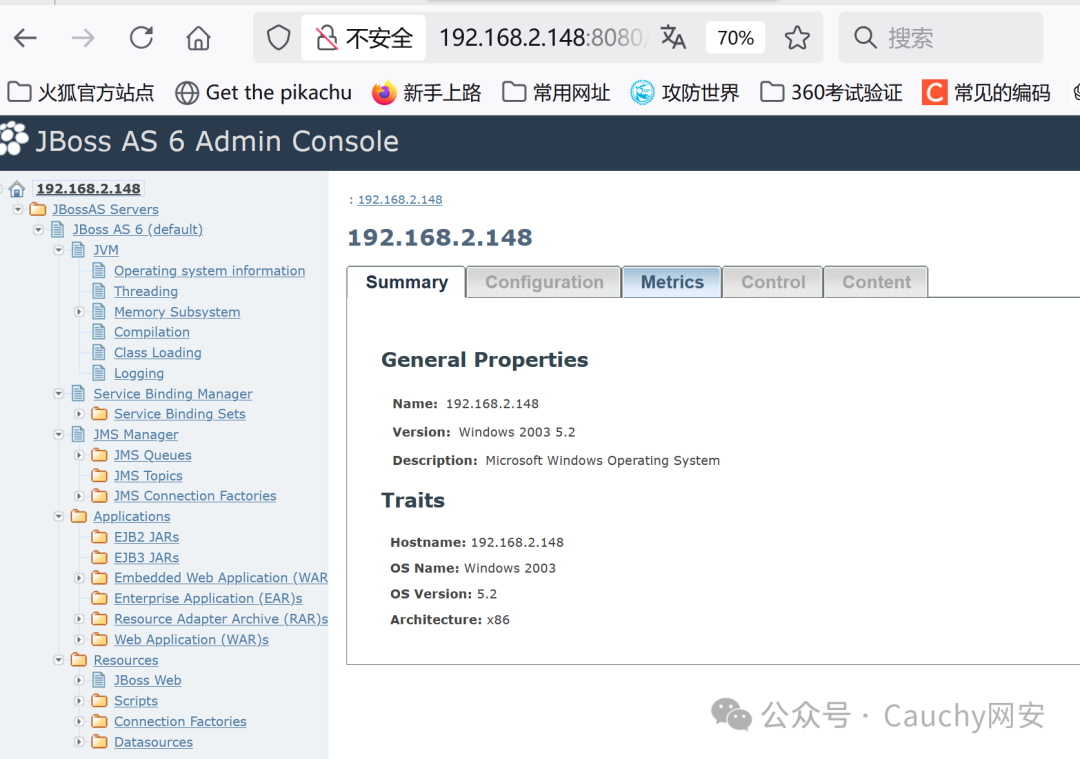This screenshot has height=759, width=1080.
Task: Open the 攻防世界 bookmark
Action: [x=685, y=92]
